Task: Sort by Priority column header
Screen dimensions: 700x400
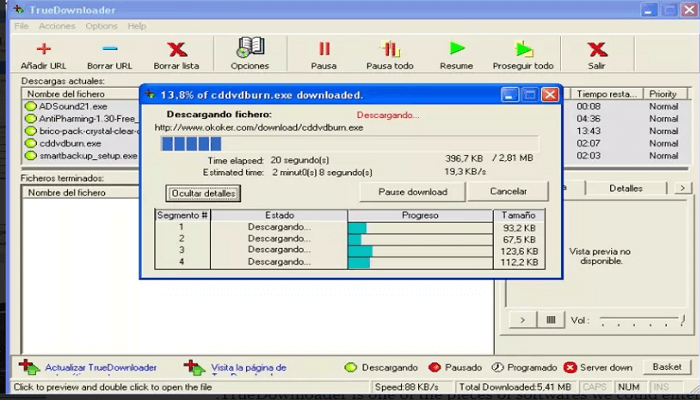Action: point(665,94)
